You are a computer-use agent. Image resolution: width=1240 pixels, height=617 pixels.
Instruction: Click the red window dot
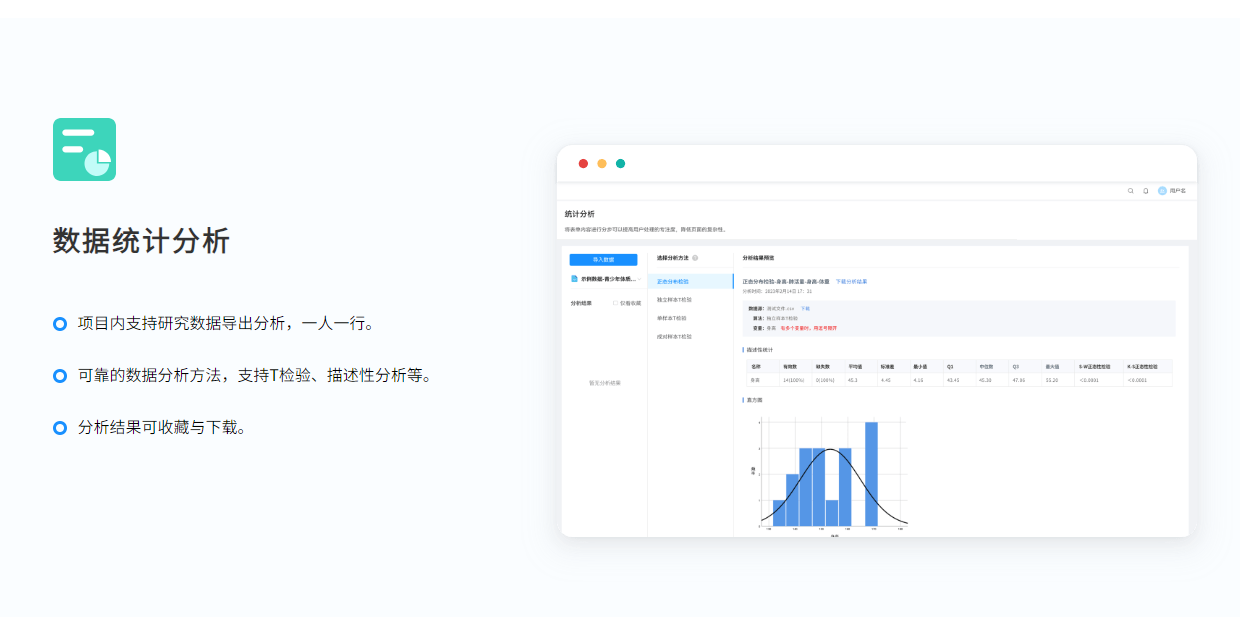point(583,163)
